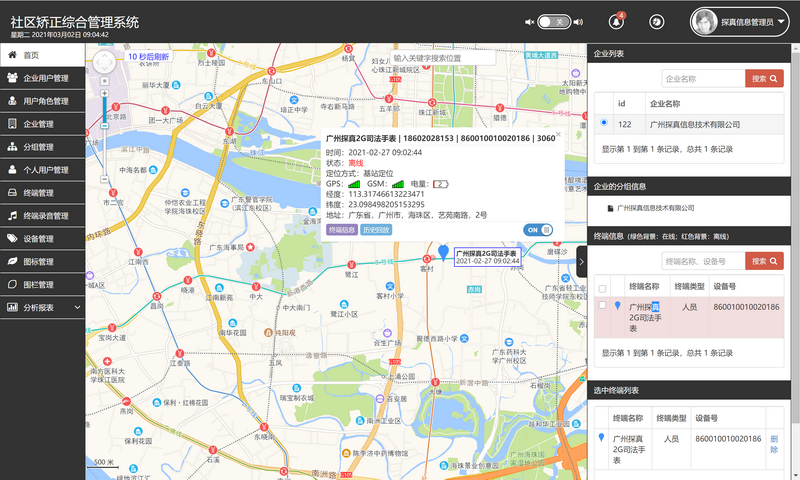The image size is (800, 480).
Task: Open 分组管理 in the sidebar
Action: [42, 147]
